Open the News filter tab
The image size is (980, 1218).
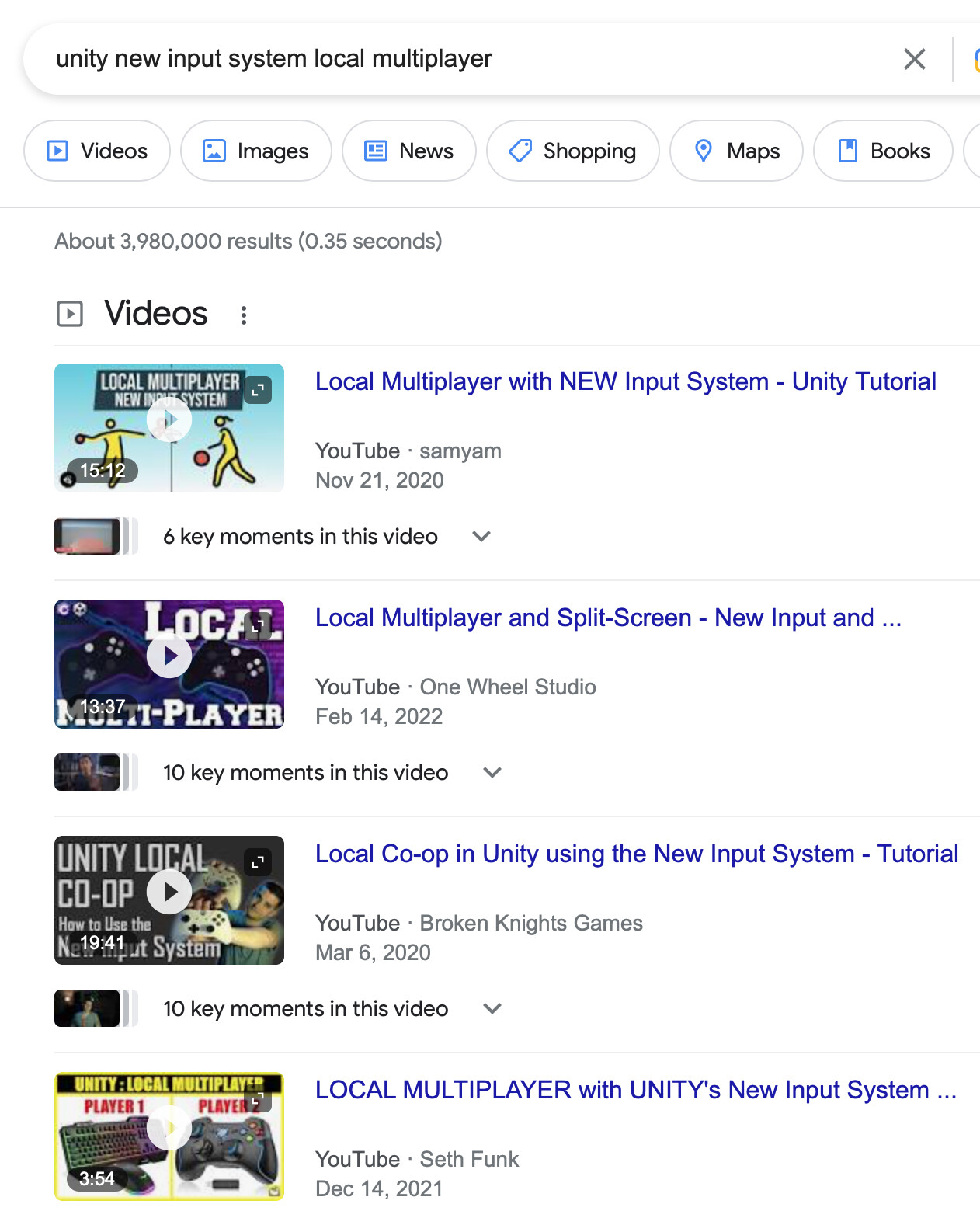pyautogui.click(x=409, y=151)
